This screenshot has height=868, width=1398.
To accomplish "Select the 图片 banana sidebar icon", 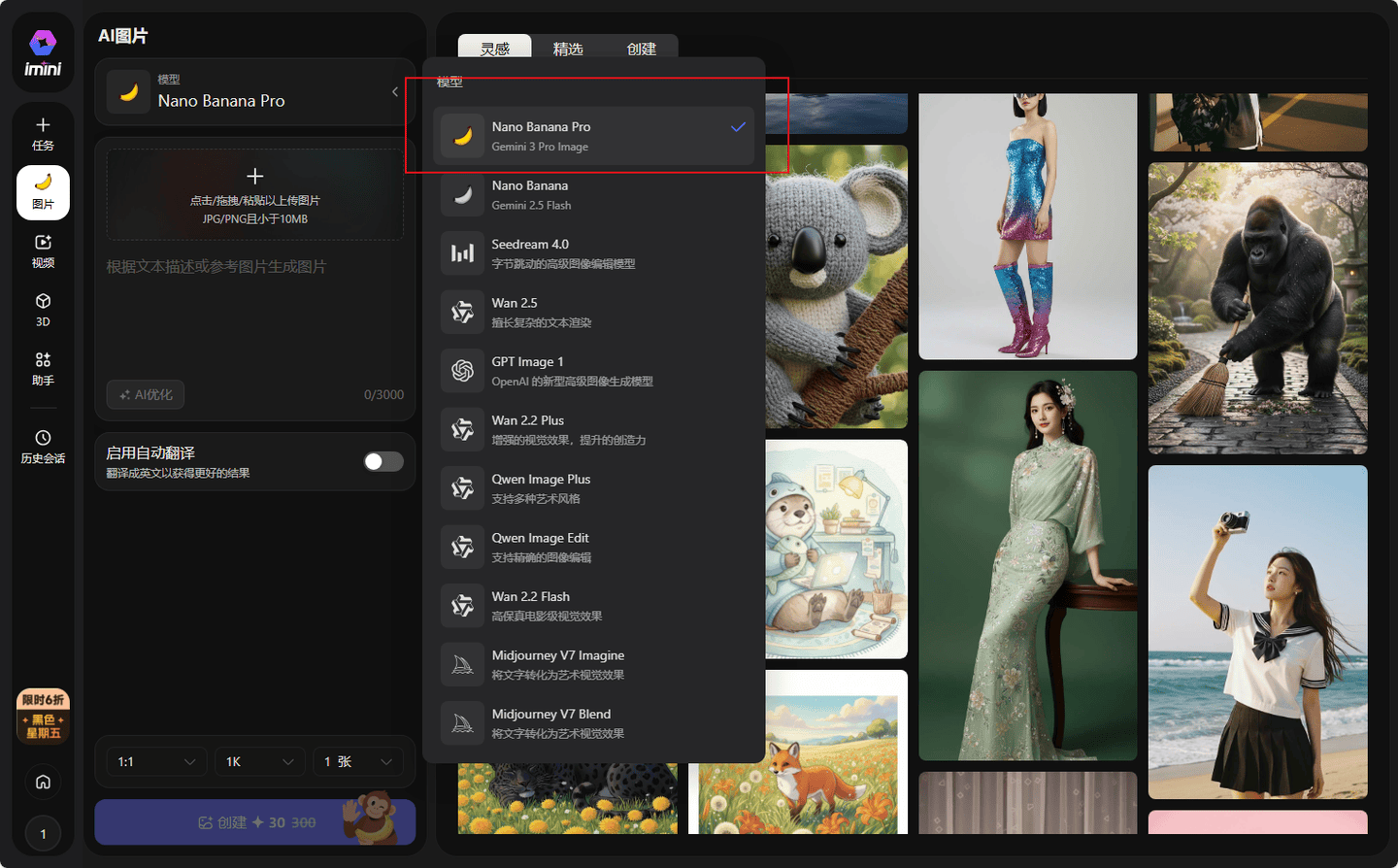I will [x=43, y=191].
